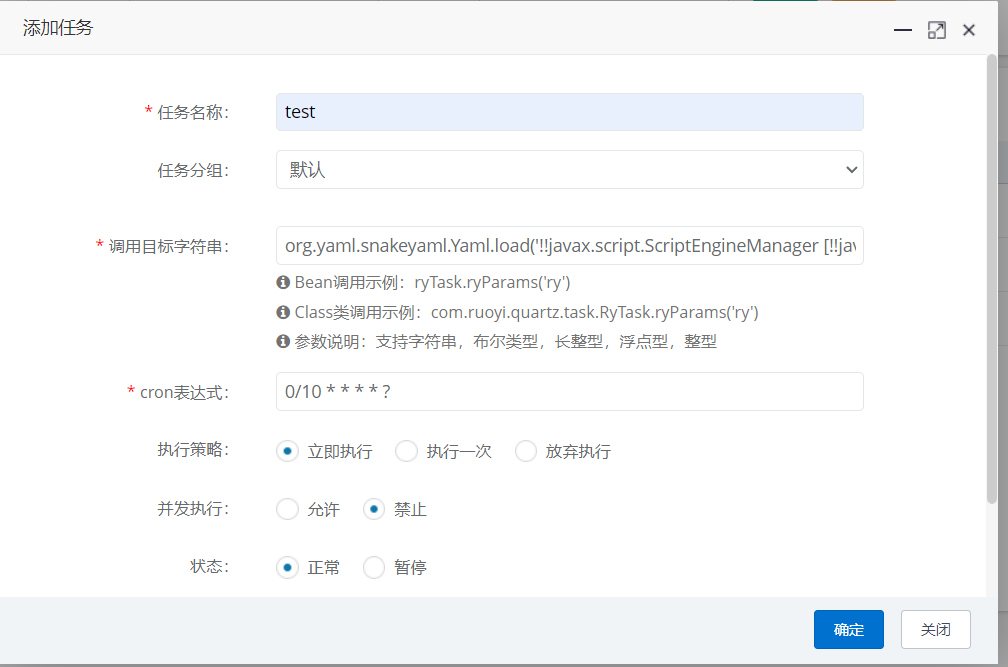Select 执行一次 execution policy

coord(406,451)
